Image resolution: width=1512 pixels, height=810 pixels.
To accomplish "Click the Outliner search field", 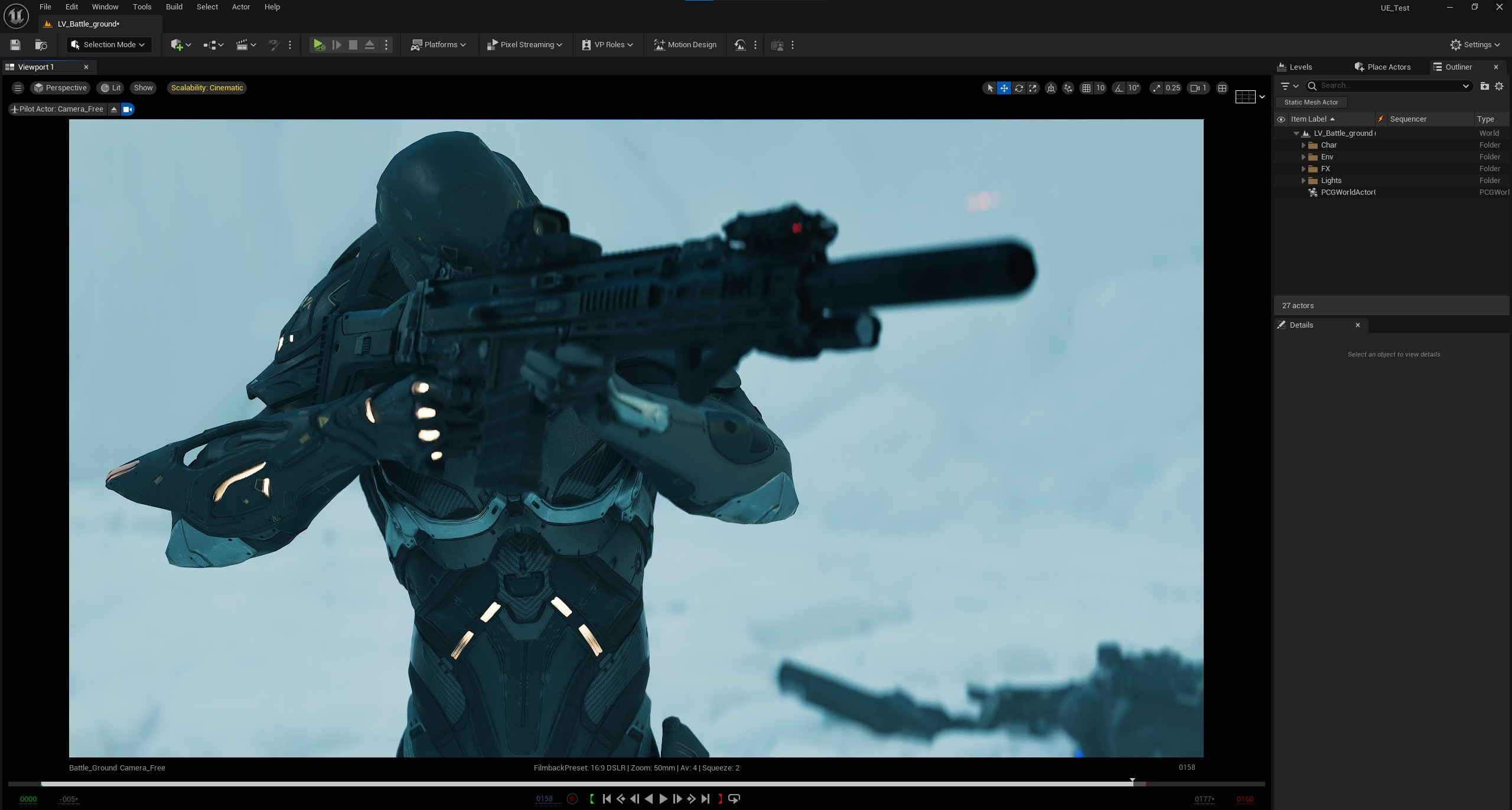I will 1388,86.
